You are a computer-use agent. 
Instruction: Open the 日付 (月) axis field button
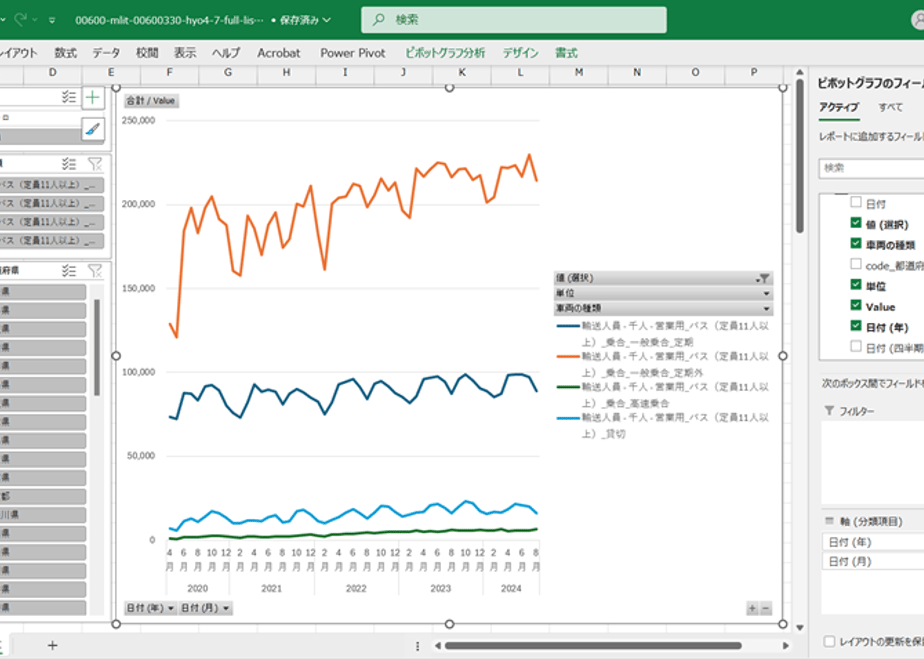click(x=205, y=608)
